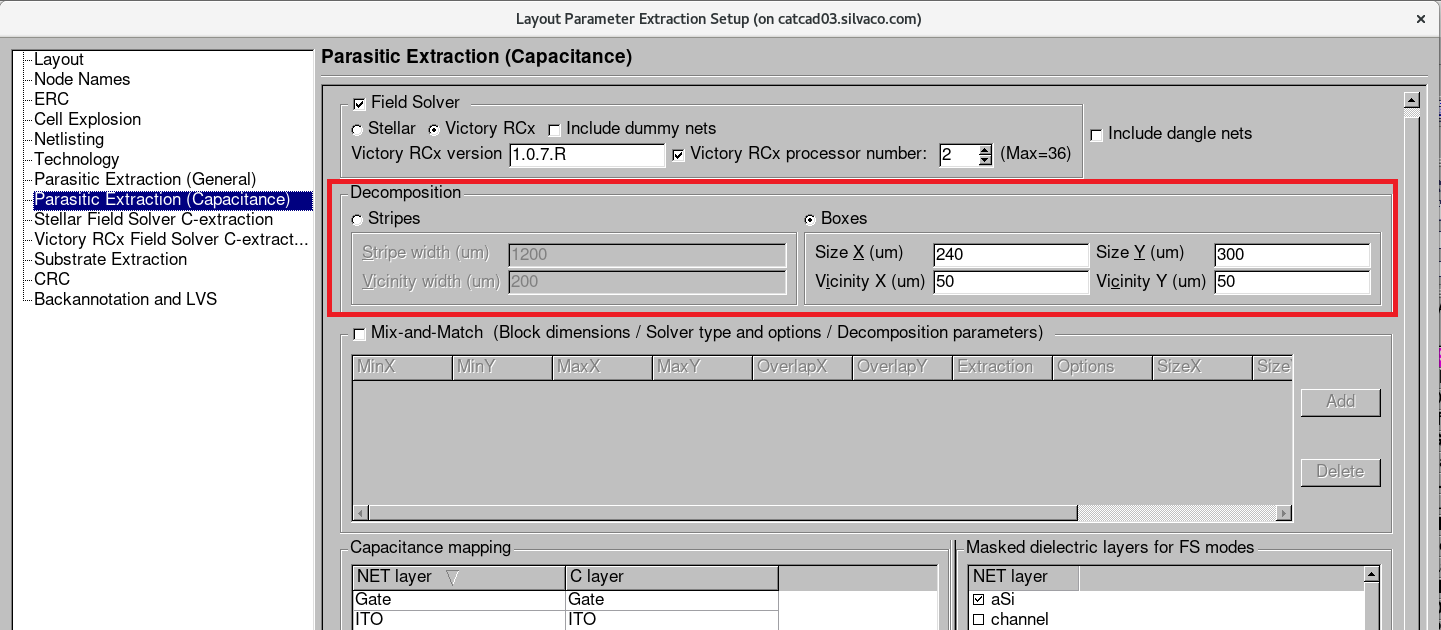Close the Layout Parameter Extraction Setup window
The height and width of the screenshot is (630, 1441).
click(1420, 18)
